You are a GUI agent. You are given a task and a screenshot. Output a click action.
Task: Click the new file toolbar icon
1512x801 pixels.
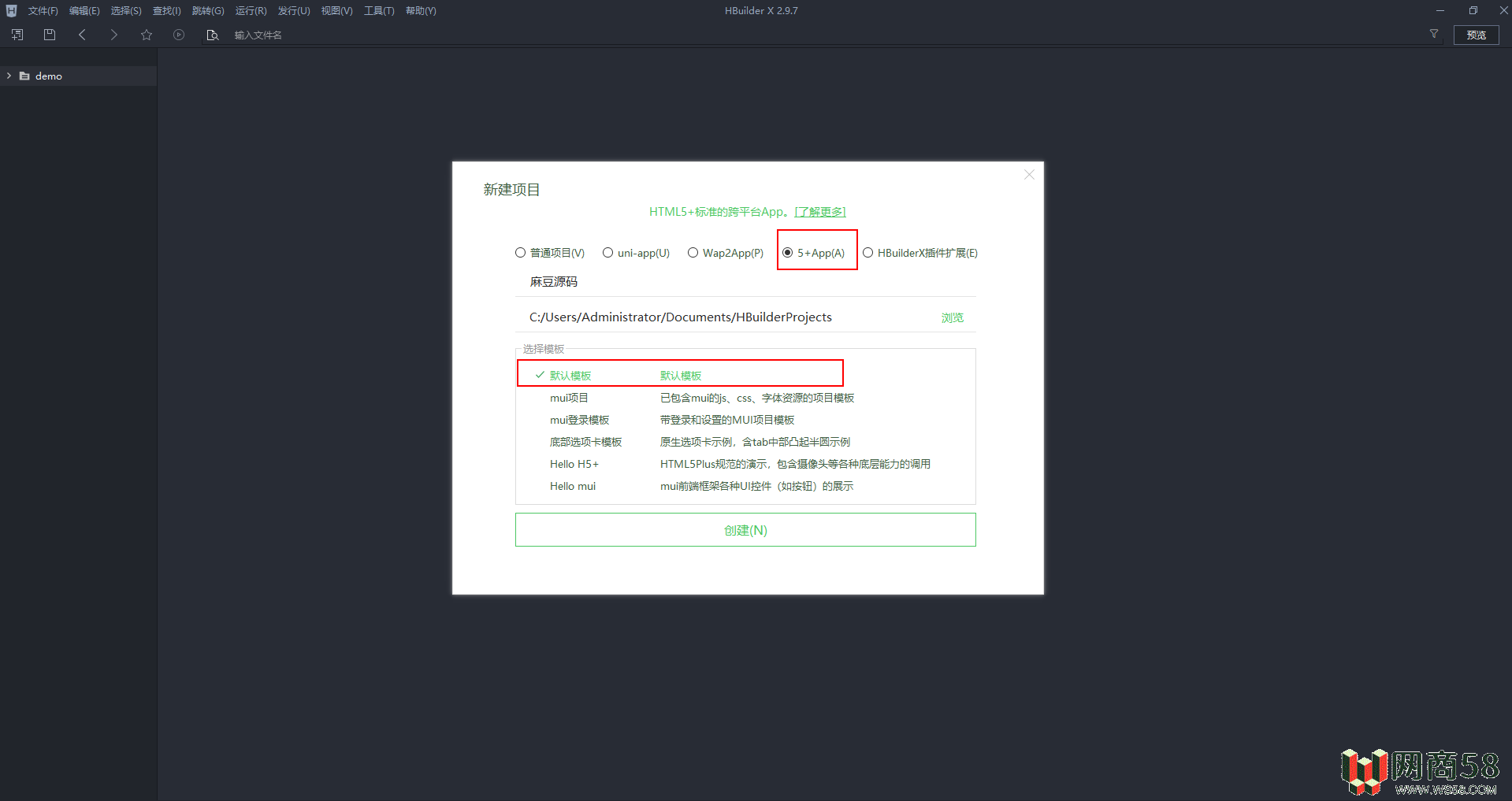(x=17, y=35)
